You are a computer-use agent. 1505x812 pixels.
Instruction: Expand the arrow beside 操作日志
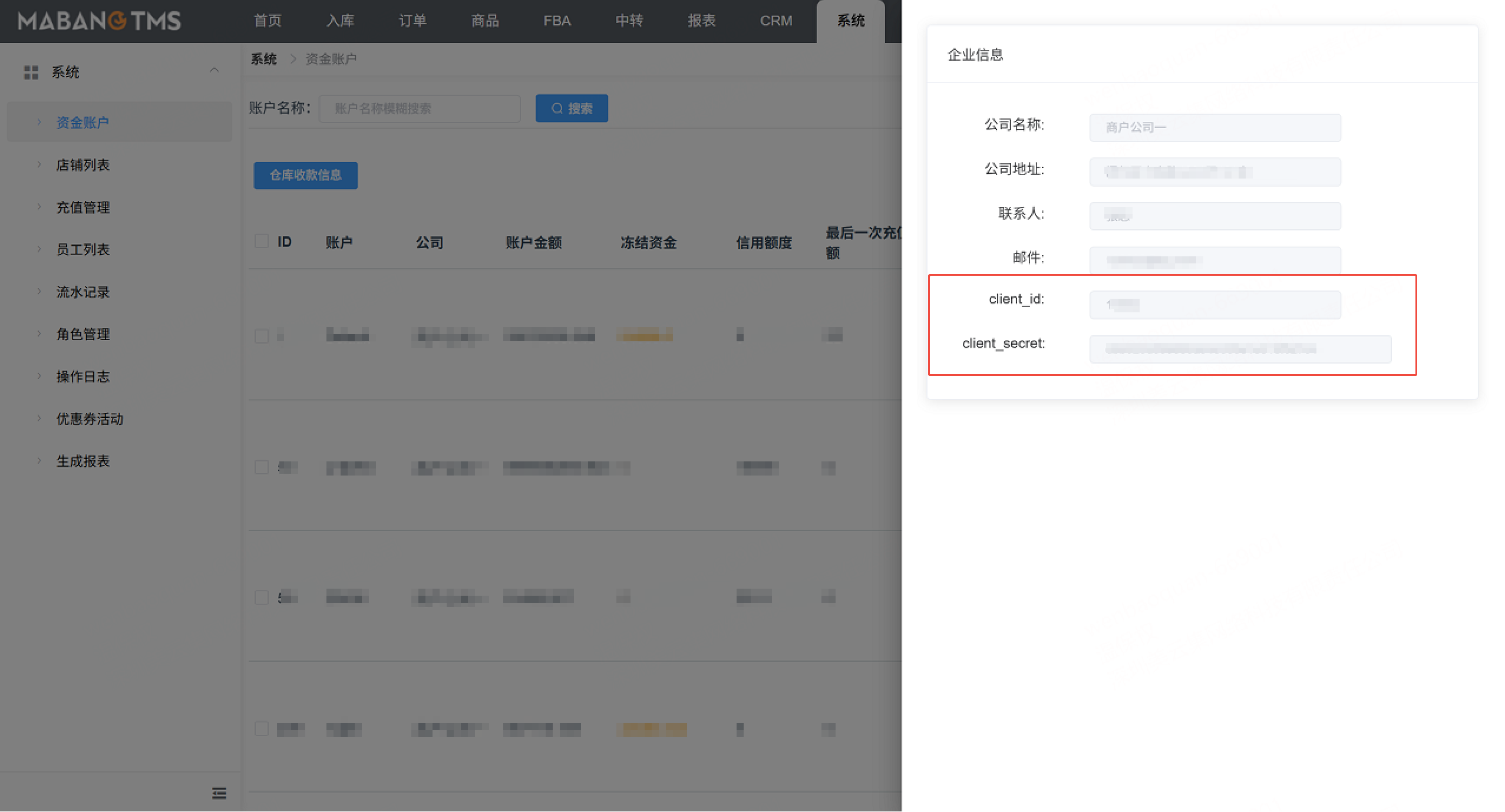tap(39, 377)
